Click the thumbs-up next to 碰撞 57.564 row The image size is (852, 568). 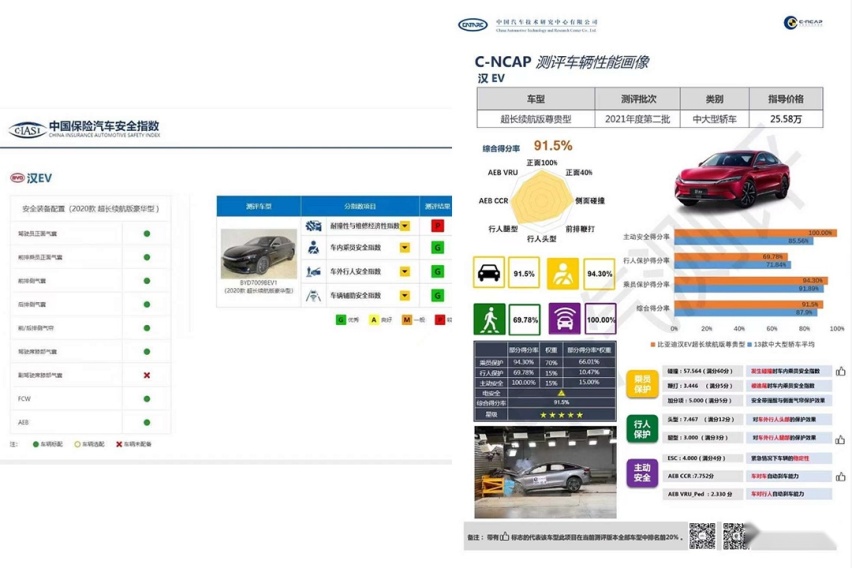pyautogui.click(x=841, y=371)
